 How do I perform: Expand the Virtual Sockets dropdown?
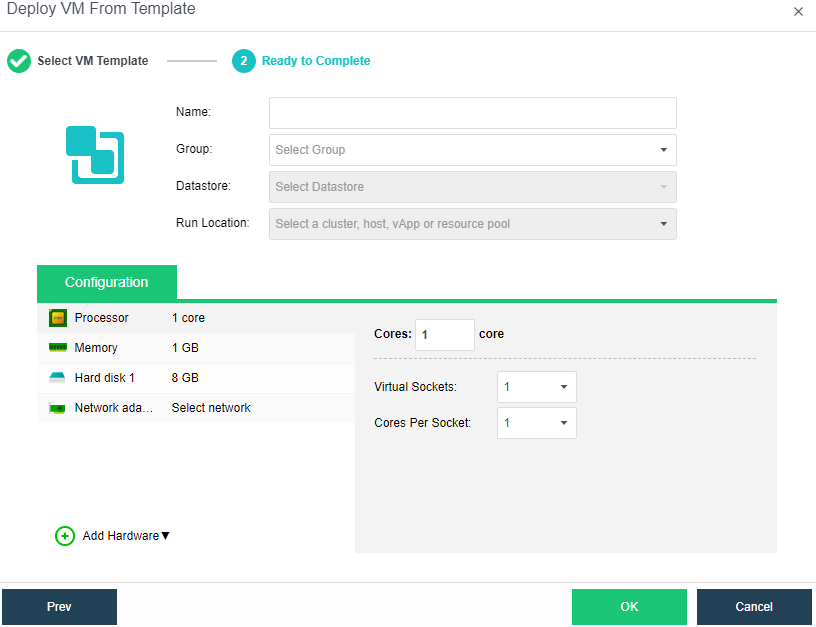pyautogui.click(x=536, y=387)
